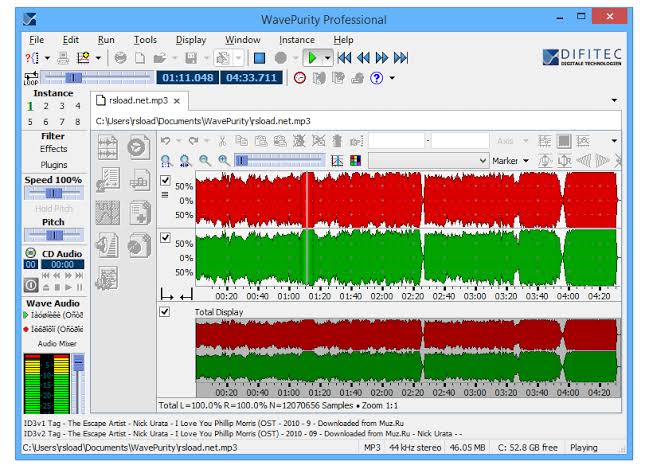This screenshot has width=649, height=473.
Task: Uncheck the red left channel checkbox
Action: click(165, 180)
